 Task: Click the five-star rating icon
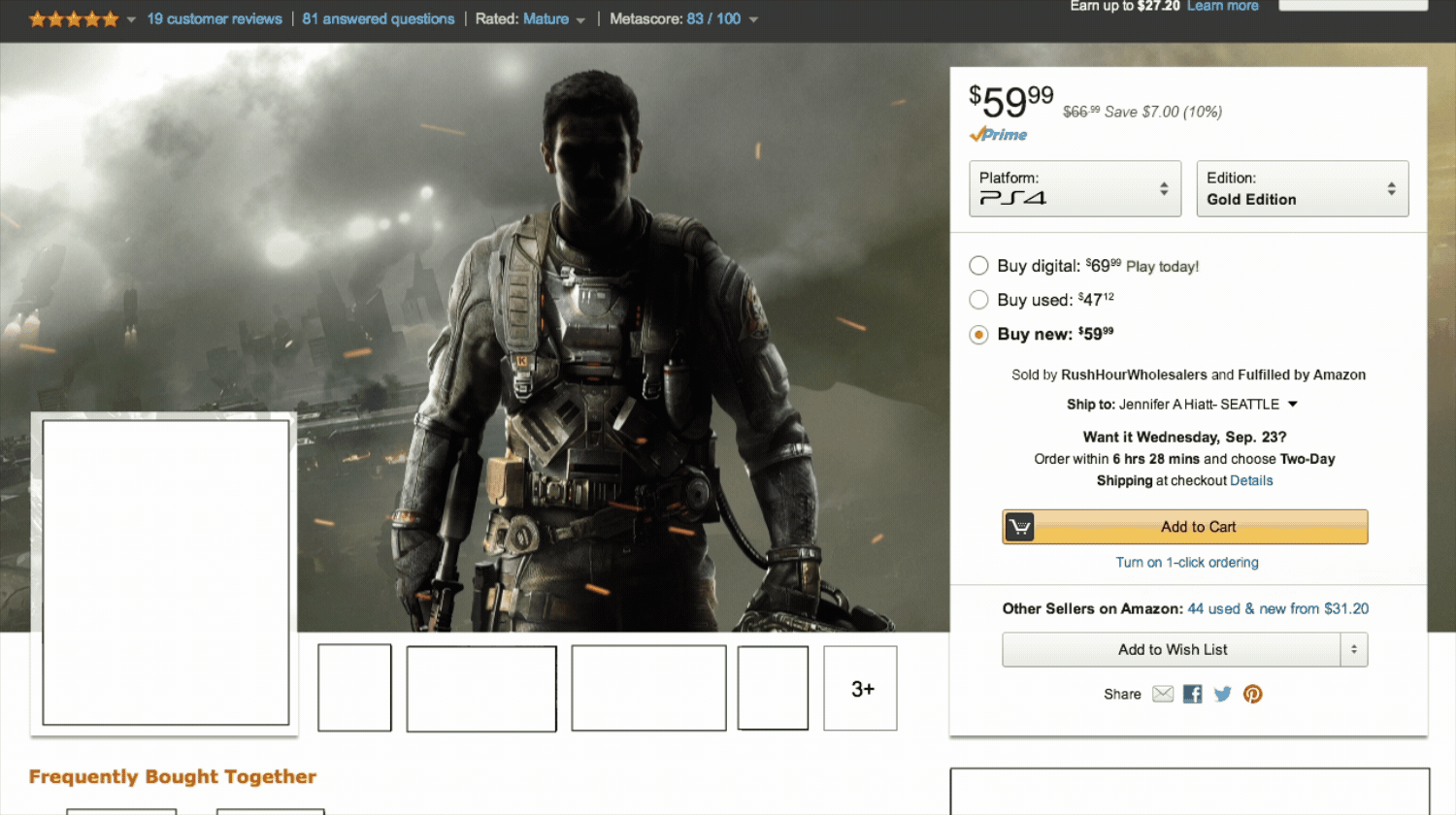tap(74, 18)
